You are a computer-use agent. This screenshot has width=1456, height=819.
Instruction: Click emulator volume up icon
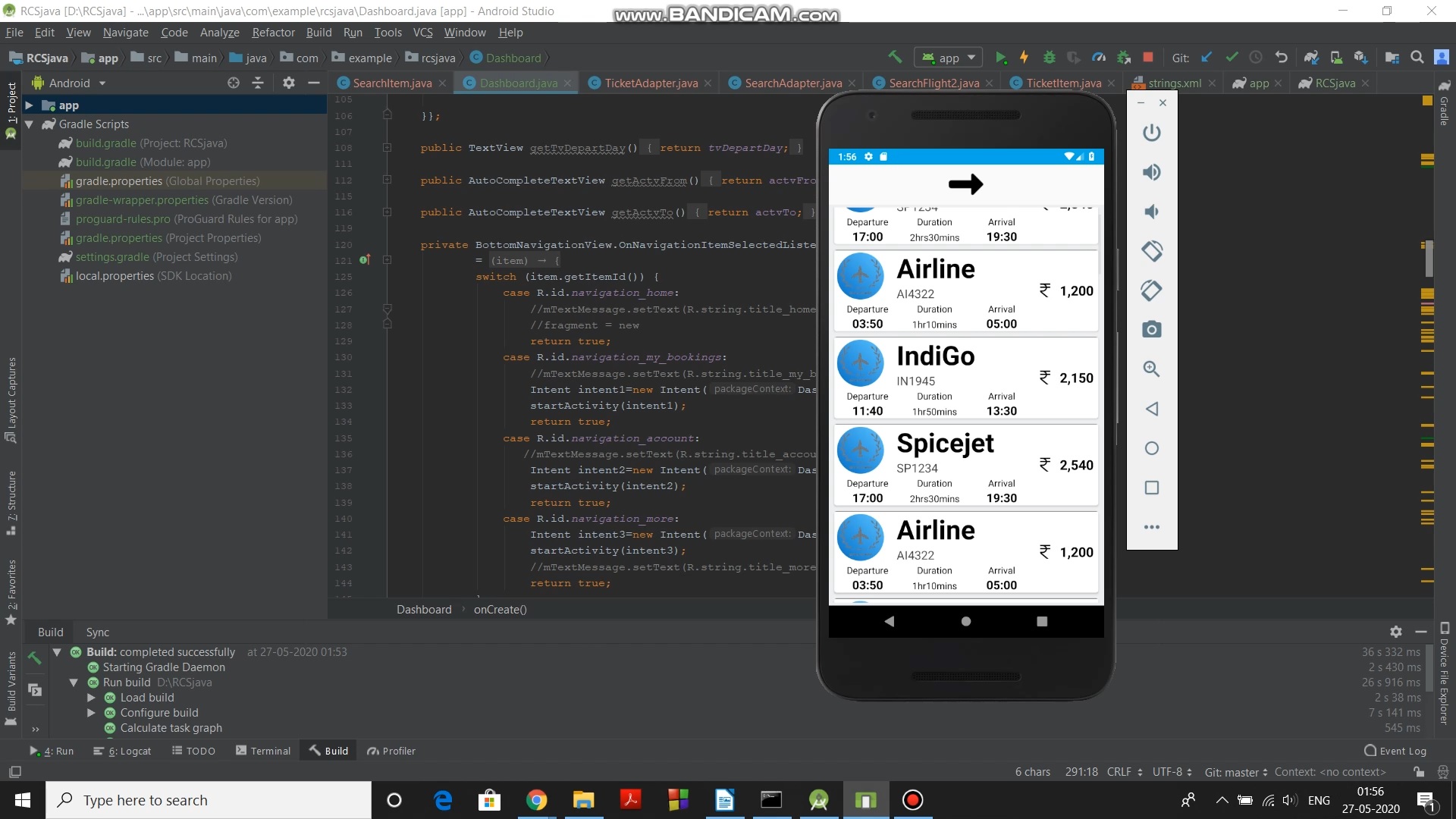coord(1152,172)
